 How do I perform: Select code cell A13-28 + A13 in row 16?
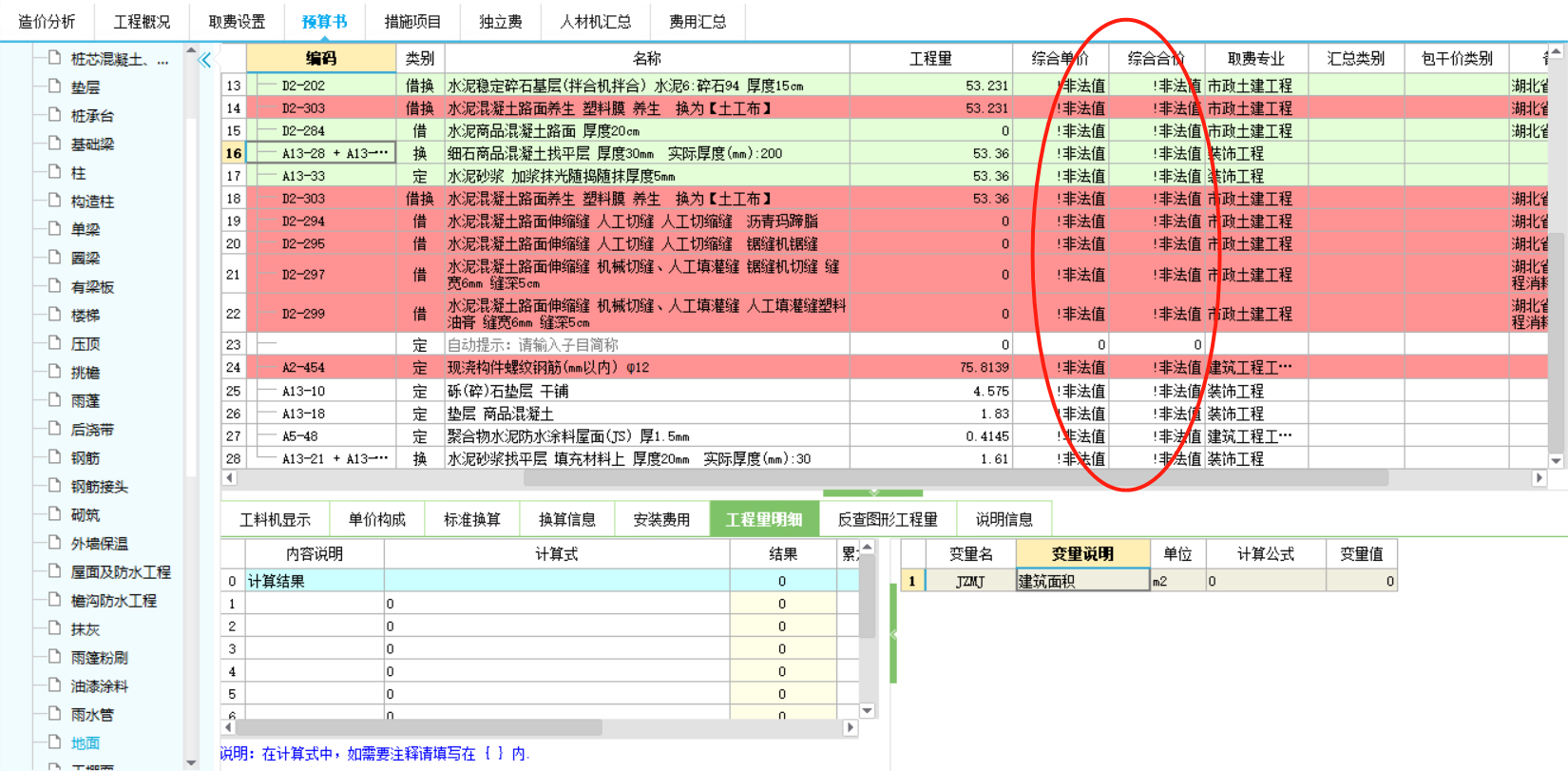coord(321,153)
